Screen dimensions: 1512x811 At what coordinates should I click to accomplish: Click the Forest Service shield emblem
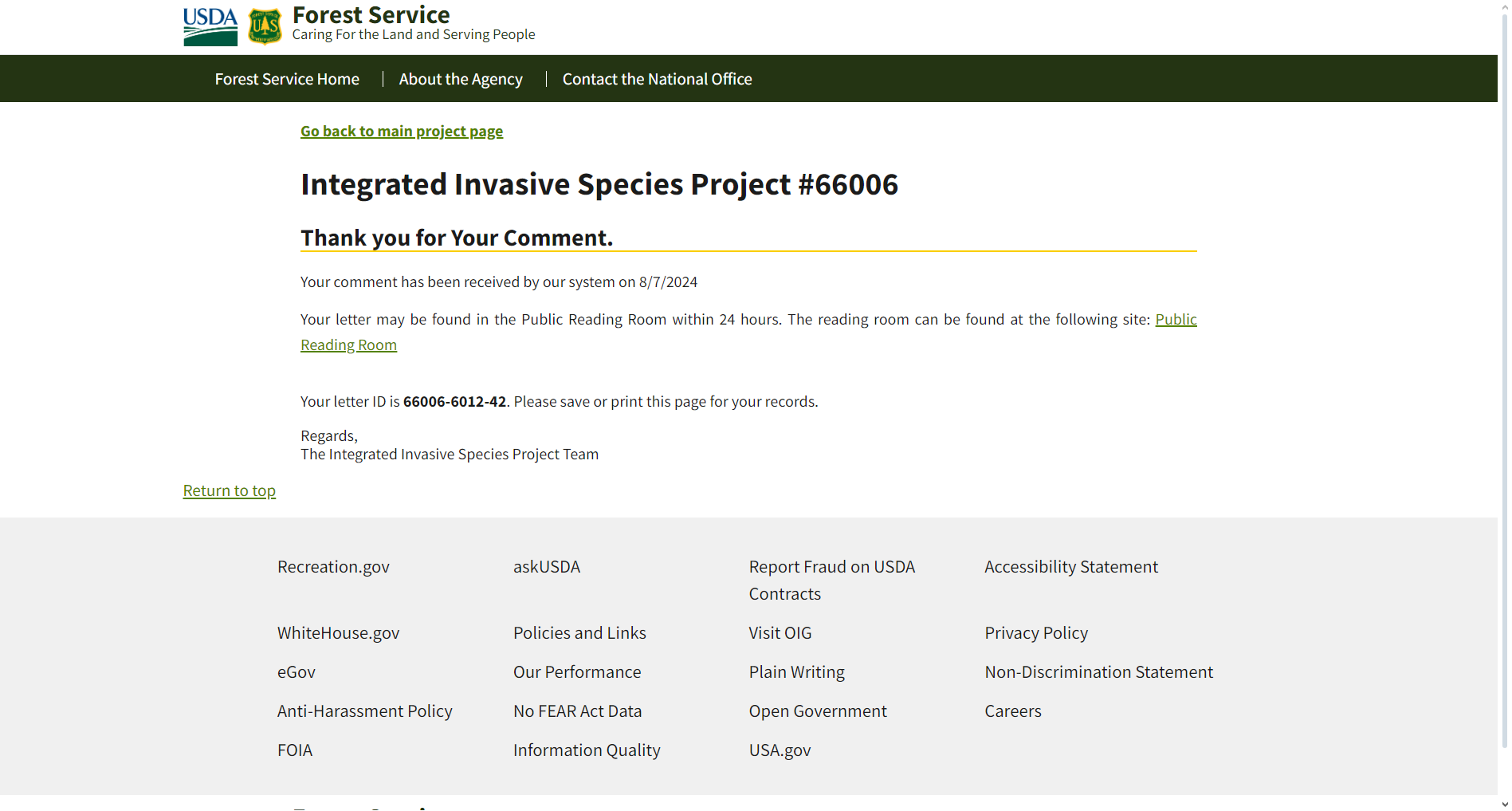pos(265,26)
